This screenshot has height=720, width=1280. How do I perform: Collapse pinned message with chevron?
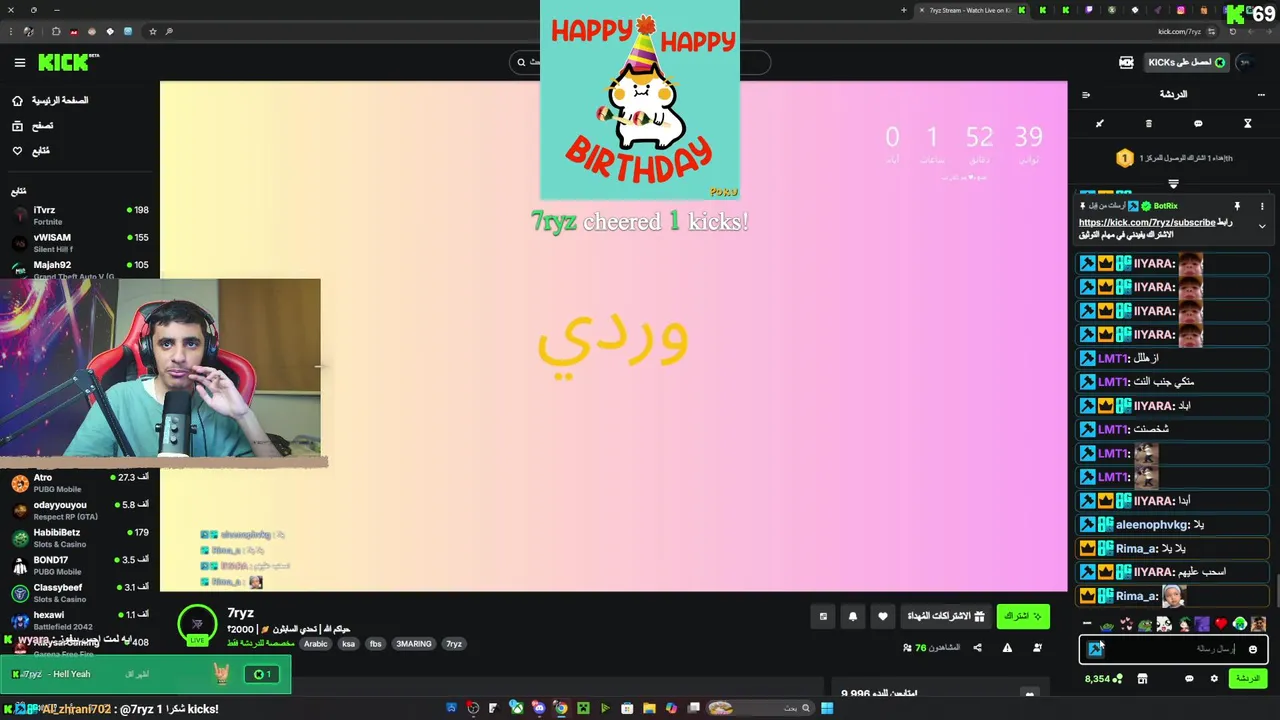pos(1262,227)
